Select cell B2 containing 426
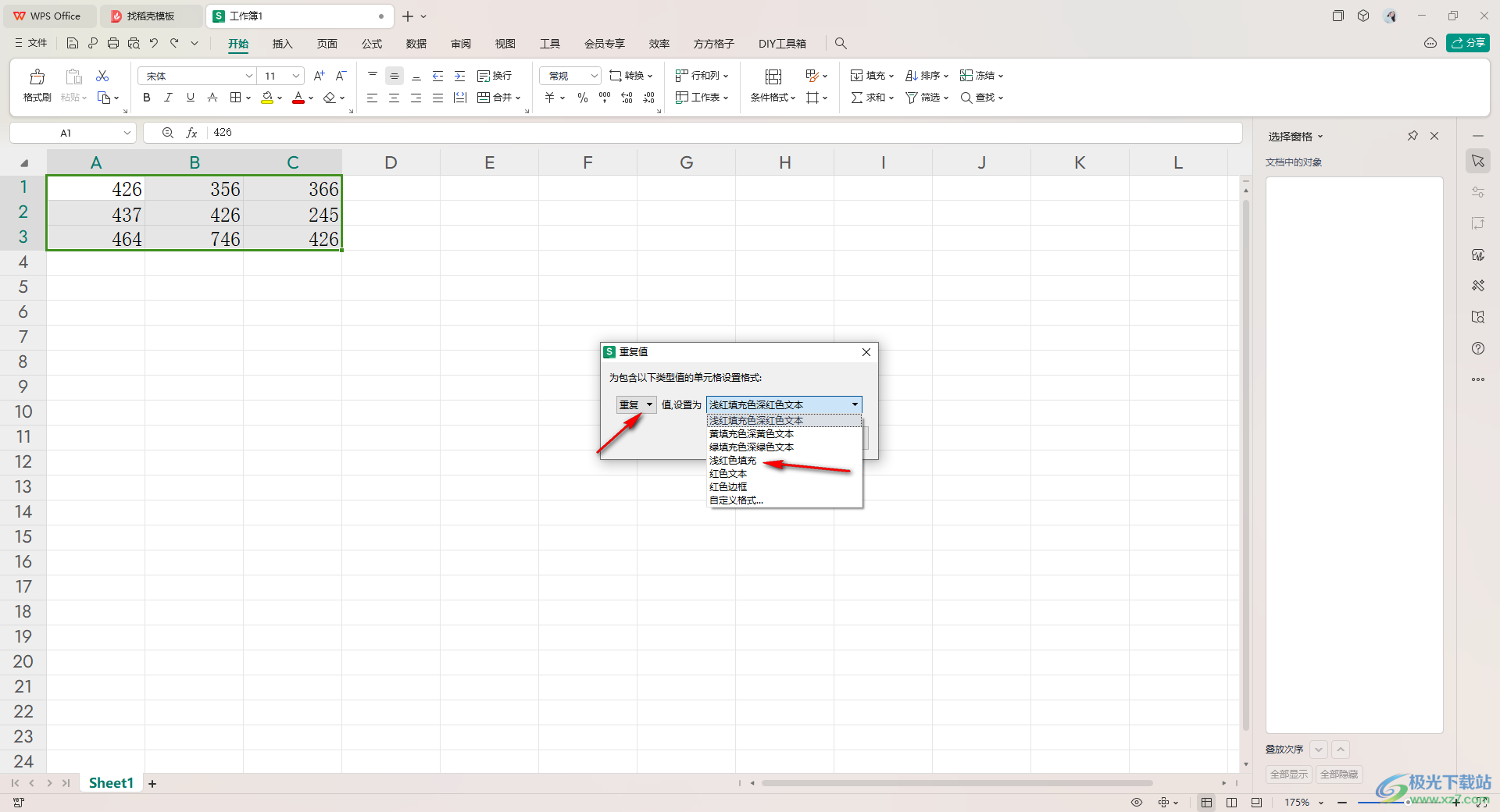This screenshot has height=812, width=1500. click(x=195, y=214)
